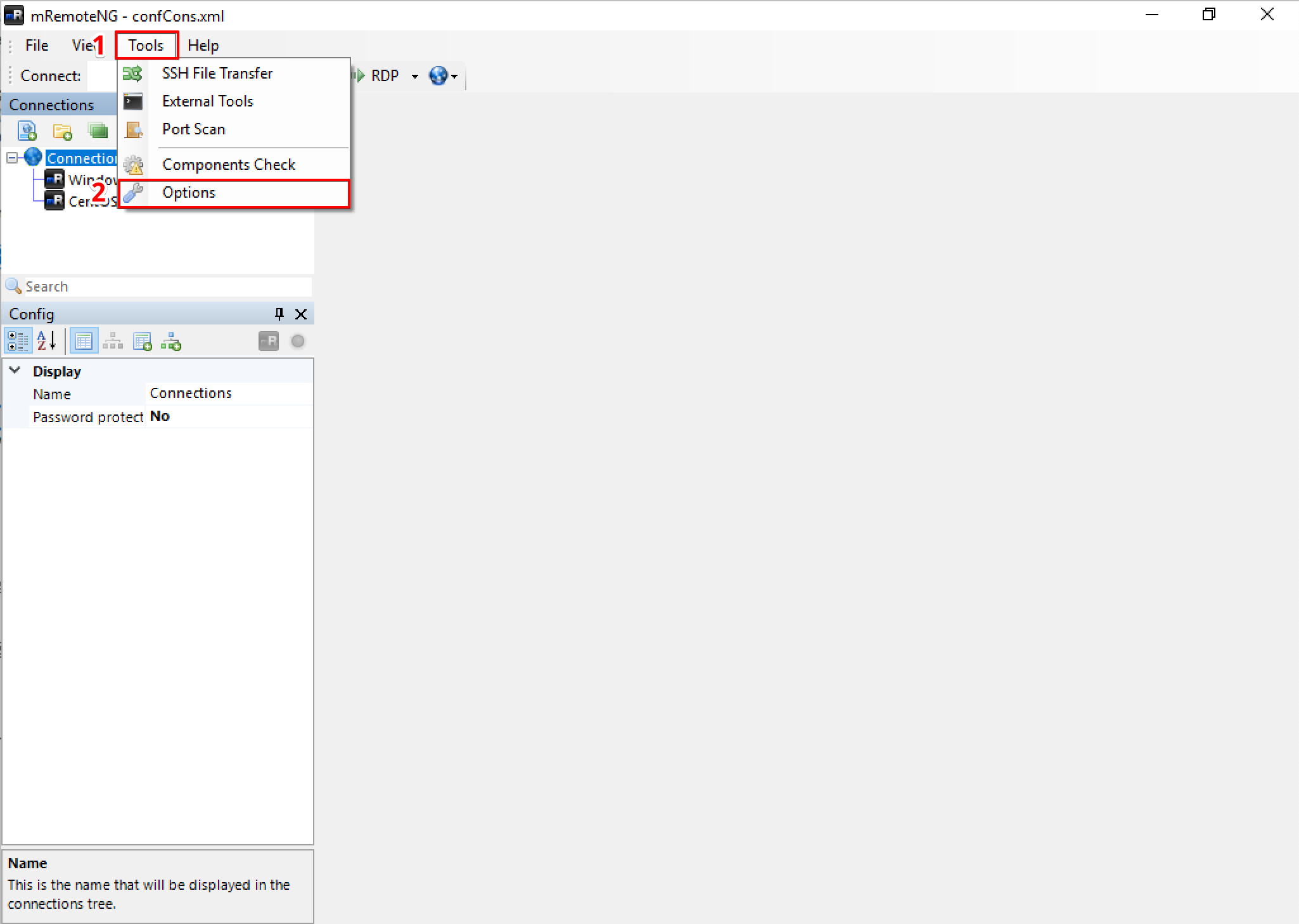Open the RDP protocol dropdown arrow
Screen dimensions: 1299x924
[415, 76]
